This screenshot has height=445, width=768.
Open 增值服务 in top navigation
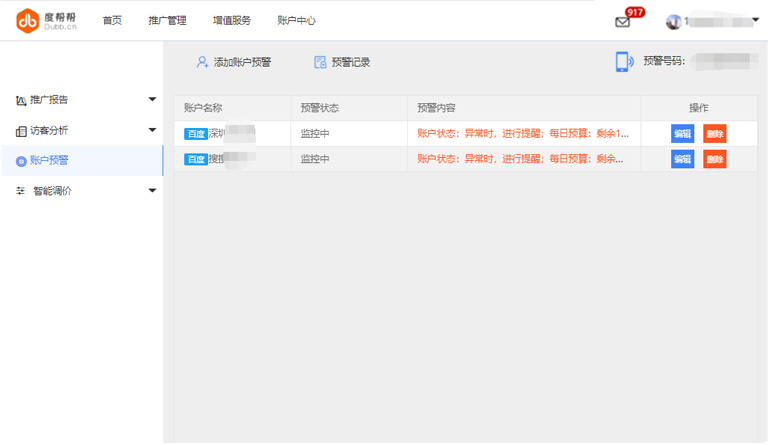point(232,20)
